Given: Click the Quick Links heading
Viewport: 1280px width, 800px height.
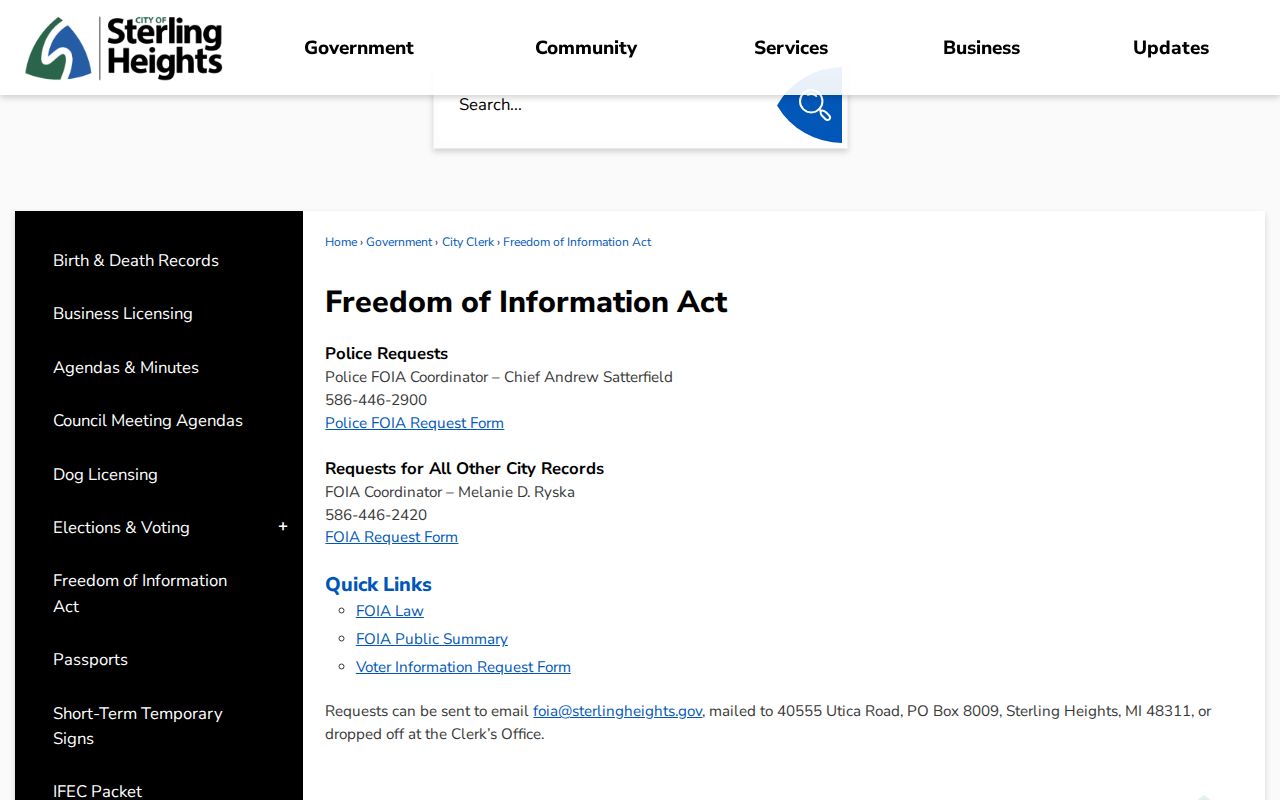Looking at the screenshot, I should click(378, 584).
